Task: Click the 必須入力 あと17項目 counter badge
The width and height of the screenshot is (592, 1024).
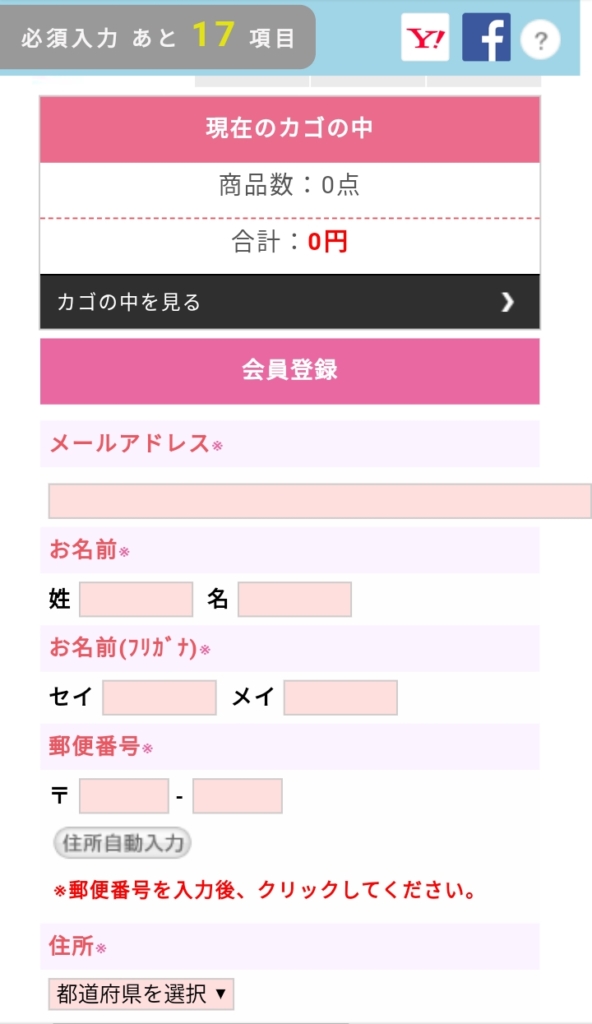Action: coord(157,37)
